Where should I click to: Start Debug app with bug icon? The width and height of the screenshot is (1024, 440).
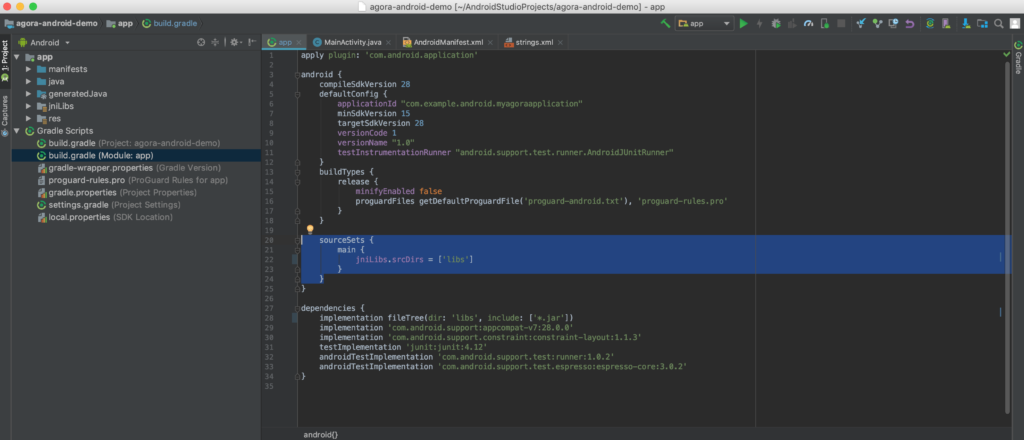click(x=776, y=24)
